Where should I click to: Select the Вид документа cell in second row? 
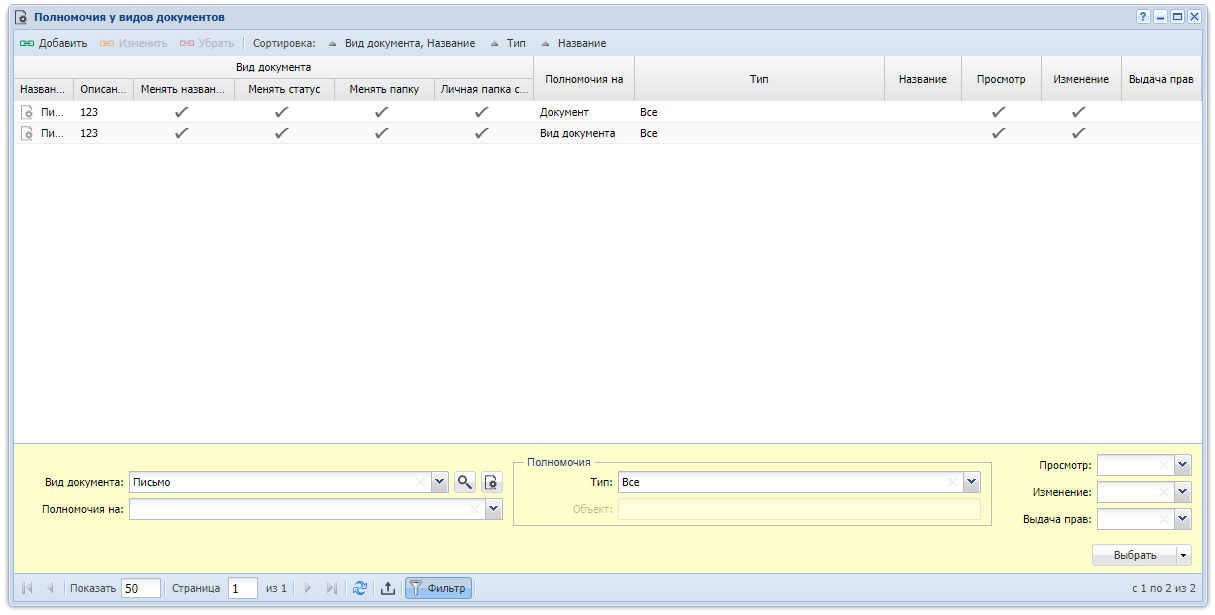577,133
